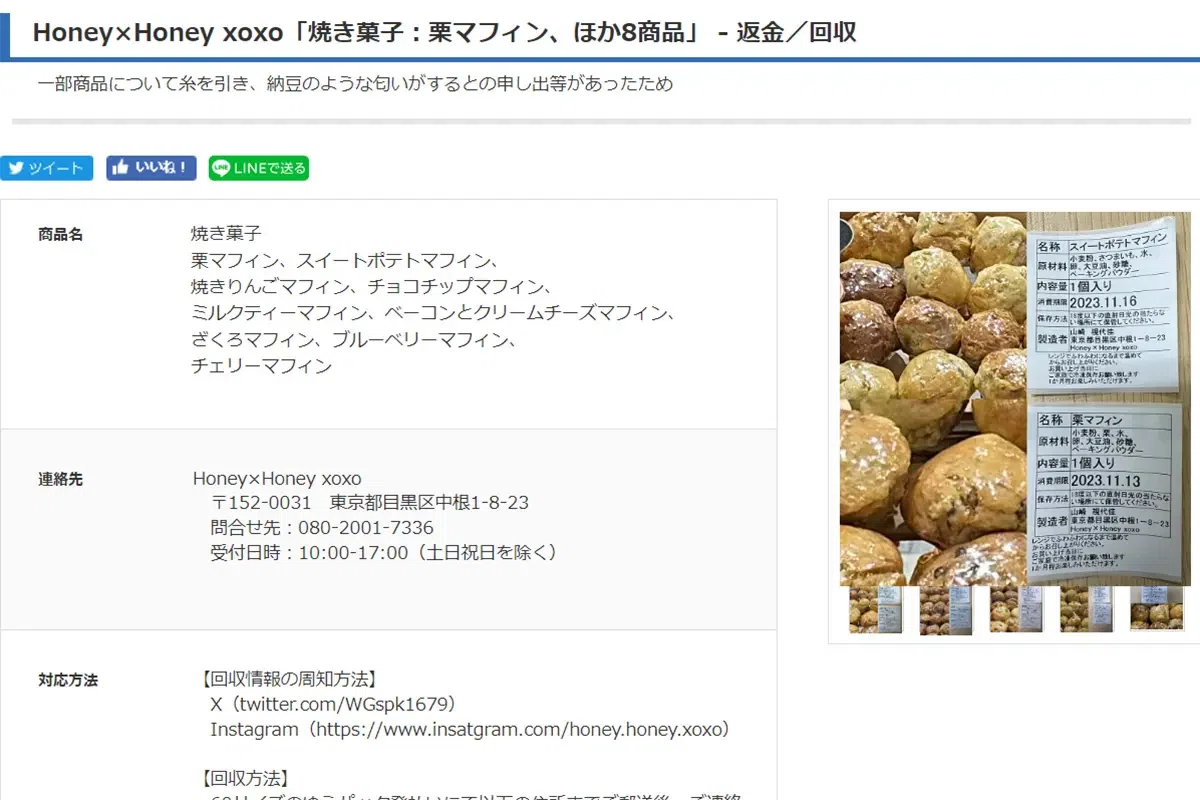Click the 対応方法 row label
Viewport: 1200px width, 800px height.
click(68, 680)
